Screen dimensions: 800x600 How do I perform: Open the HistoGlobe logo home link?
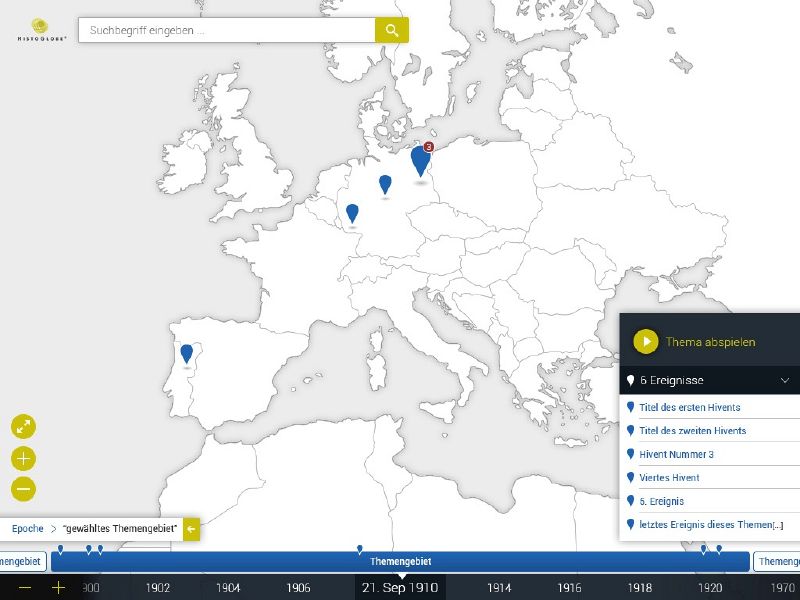point(40,30)
